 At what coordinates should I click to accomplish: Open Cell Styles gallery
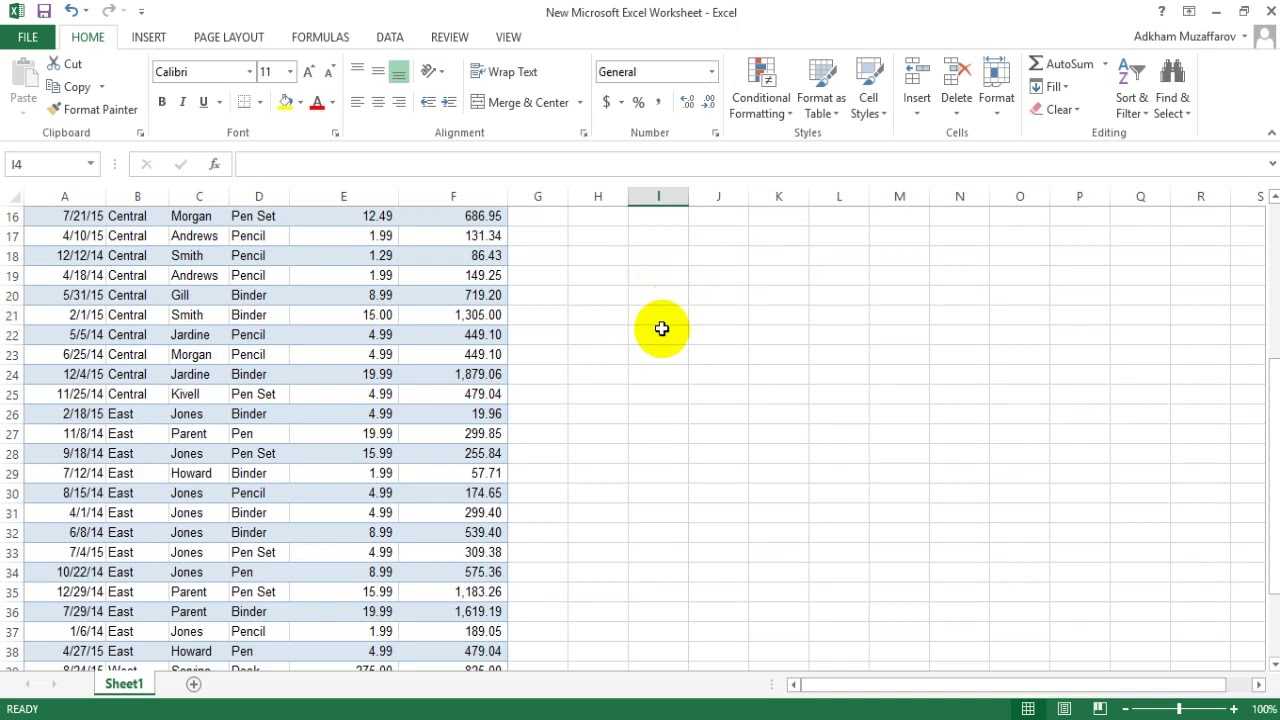pos(869,89)
